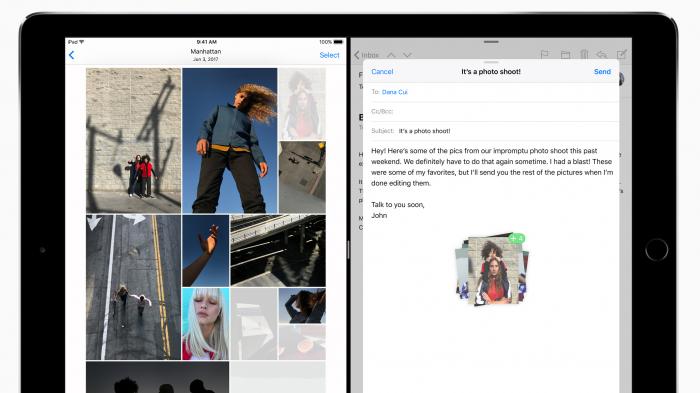Viewport: 700px width, 393px height.
Task: Open the jumping person blue sky photo
Action: (x=229, y=140)
